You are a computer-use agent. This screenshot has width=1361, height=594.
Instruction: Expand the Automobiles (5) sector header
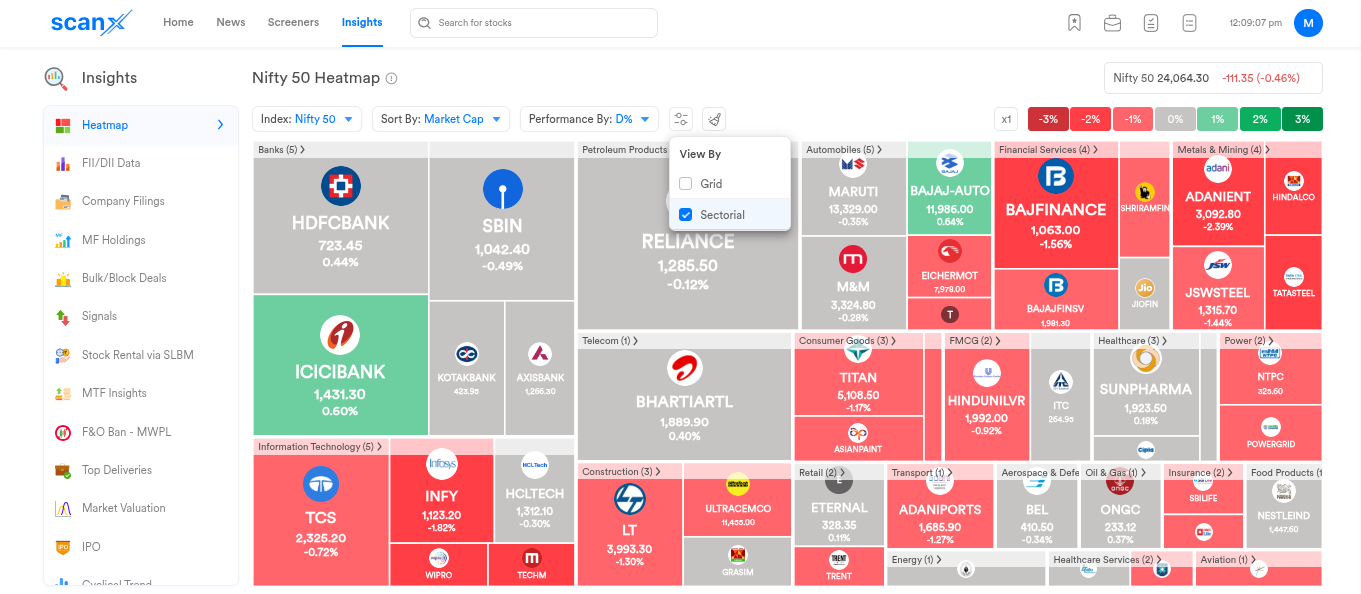[x=844, y=150]
